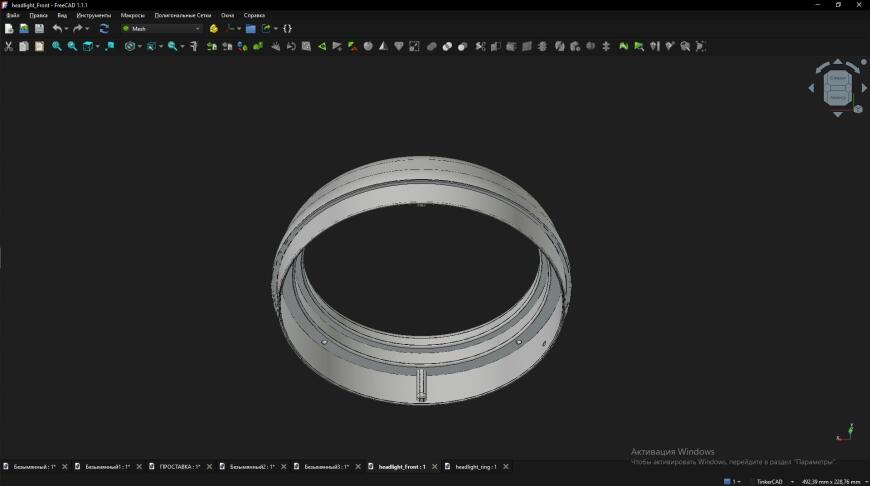Click the green link-arrow icon
The height and width of the screenshot is (486, 870).
point(266,28)
